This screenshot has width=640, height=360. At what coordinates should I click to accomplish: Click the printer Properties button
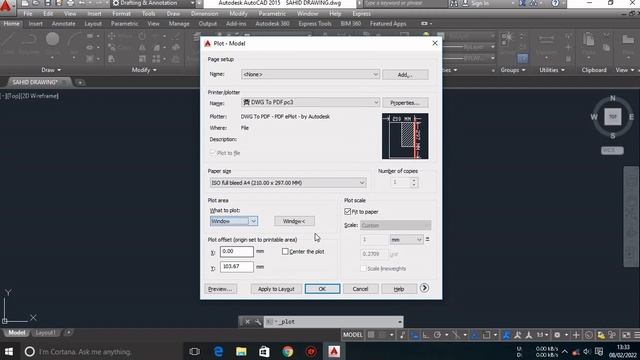point(405,102)
